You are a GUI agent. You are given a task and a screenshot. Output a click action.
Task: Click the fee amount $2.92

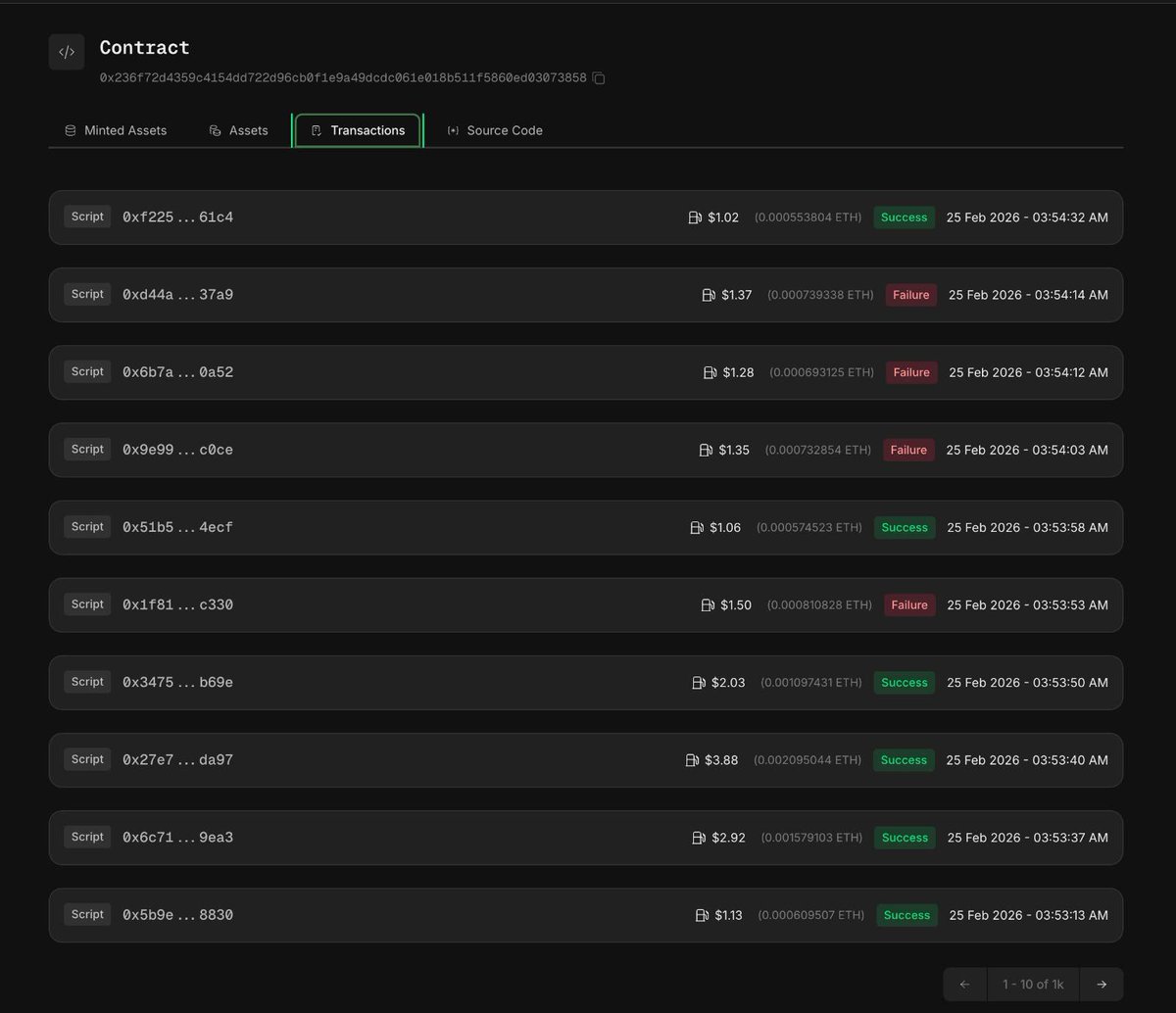click(x=728, y=838)
